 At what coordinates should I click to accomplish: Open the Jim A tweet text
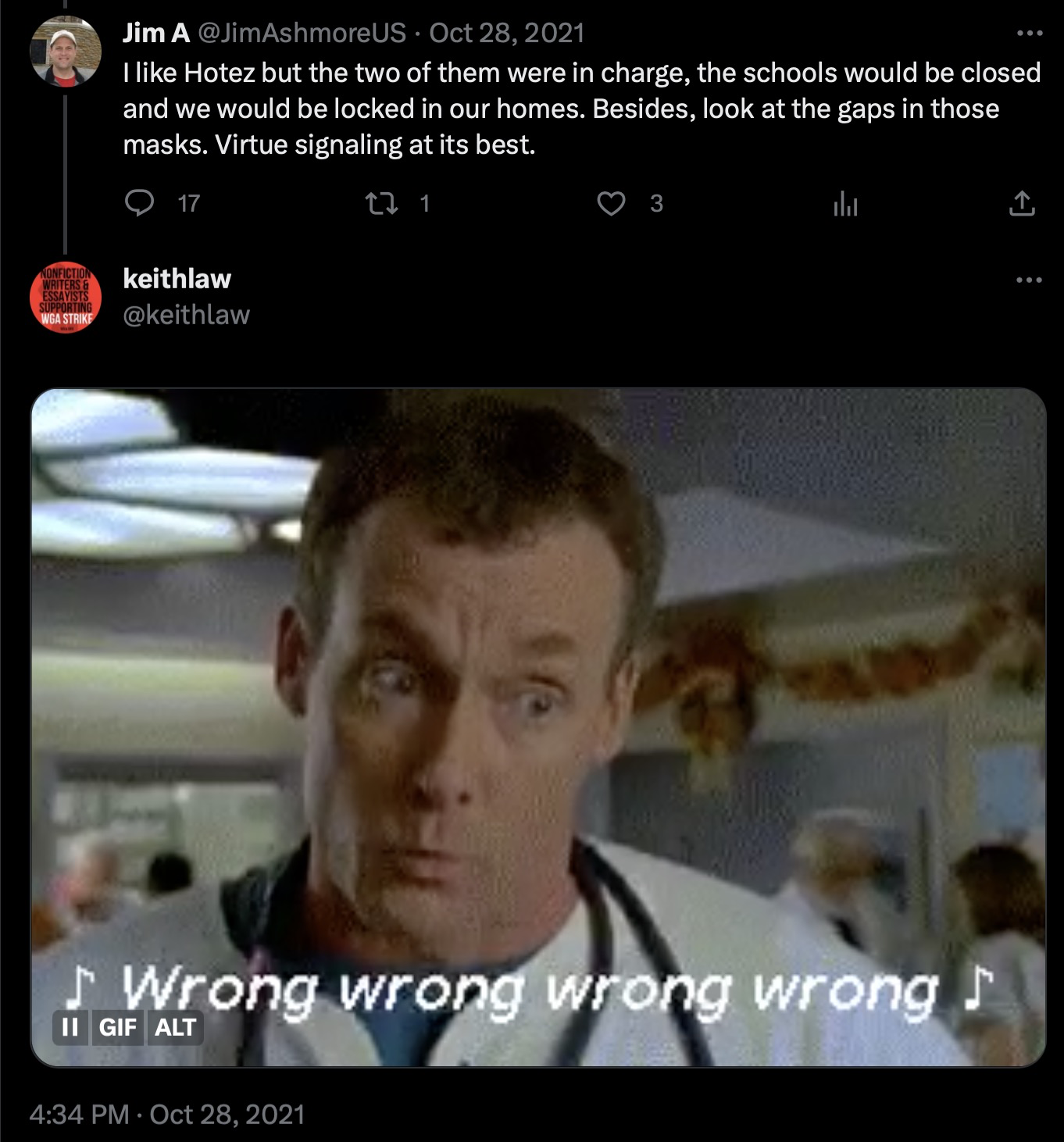tap(582, 109)
